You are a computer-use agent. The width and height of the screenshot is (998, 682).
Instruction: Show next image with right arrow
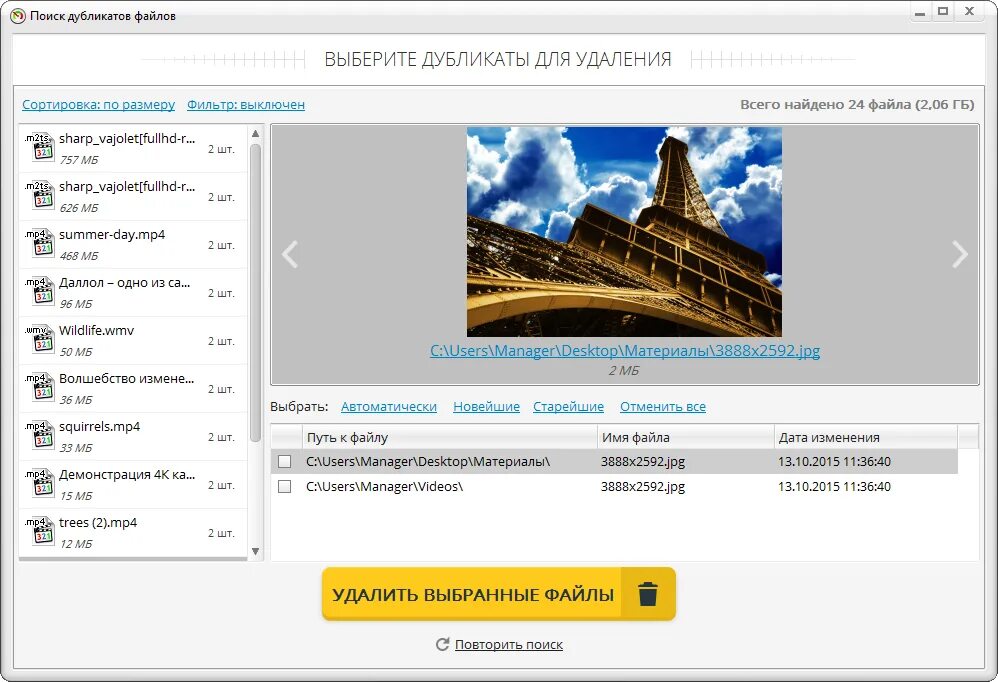(959, 254)
